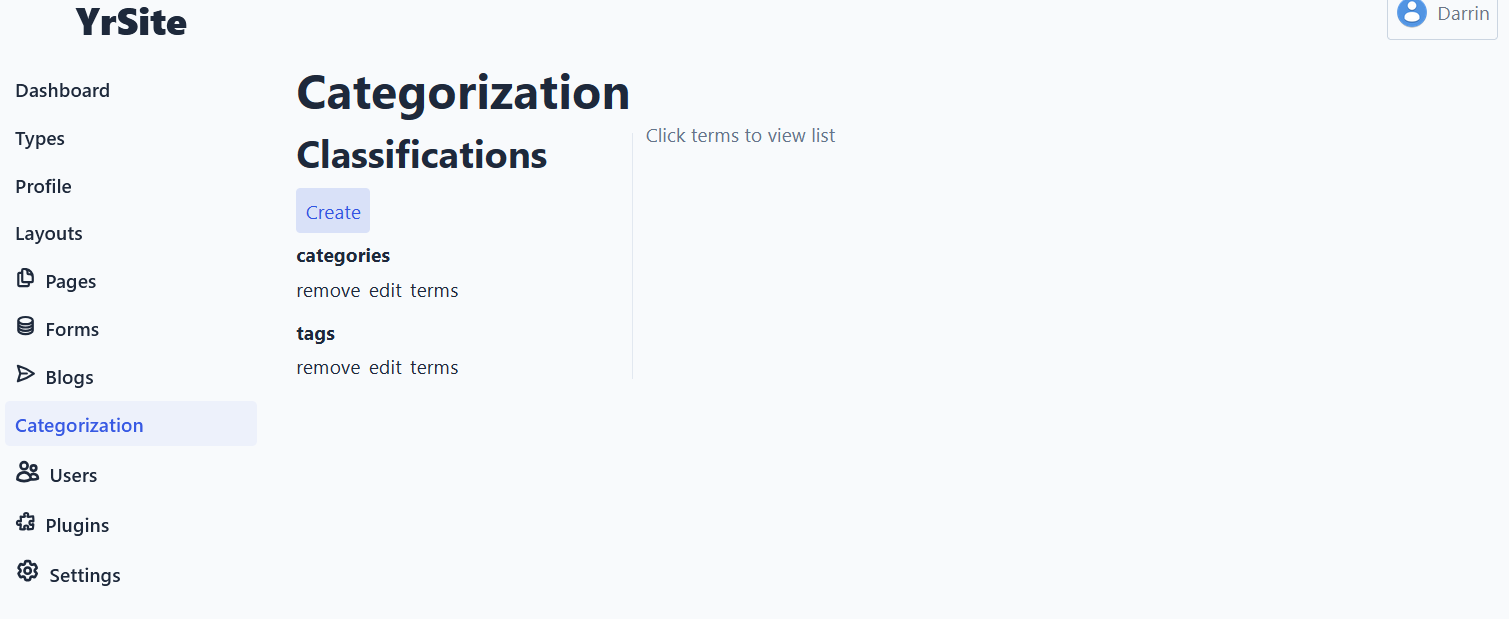Click the Blogs paper-plane icon
The width and height of the screenshot is (1509, 619).
[x=26, y=375]
